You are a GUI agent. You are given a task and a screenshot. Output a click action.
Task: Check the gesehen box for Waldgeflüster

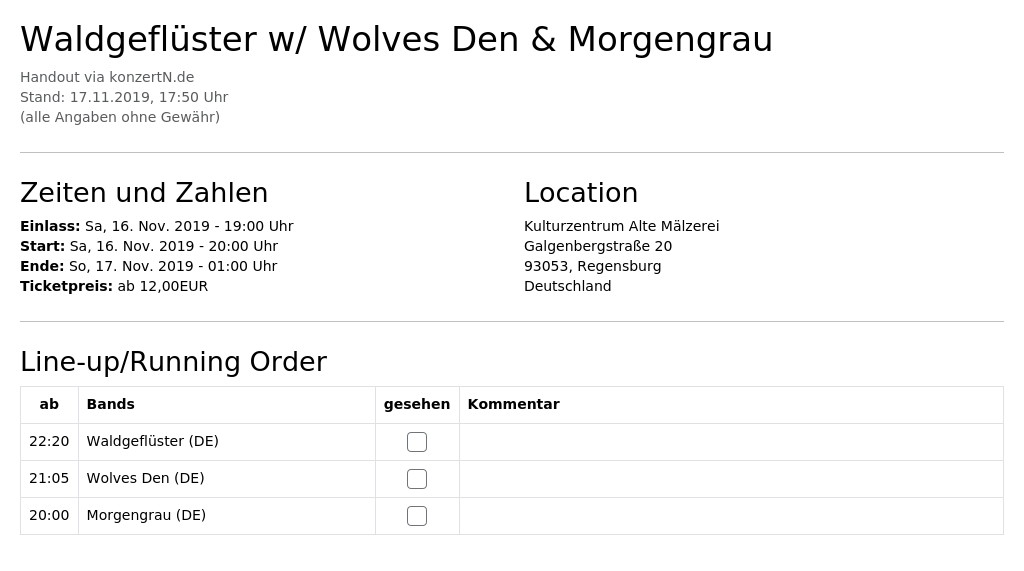(x=417, y=442)
